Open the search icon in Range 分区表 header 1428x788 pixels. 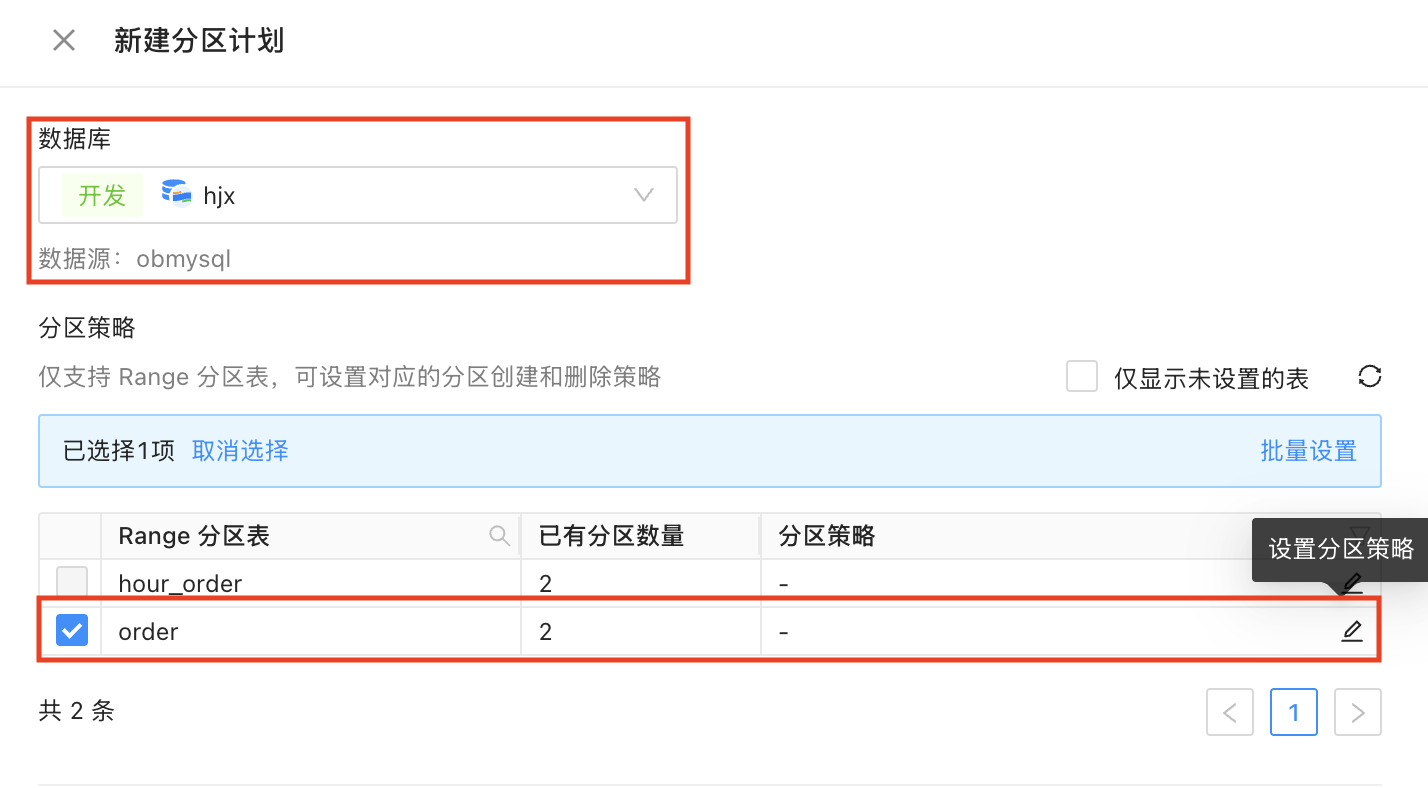click(499, 536)
